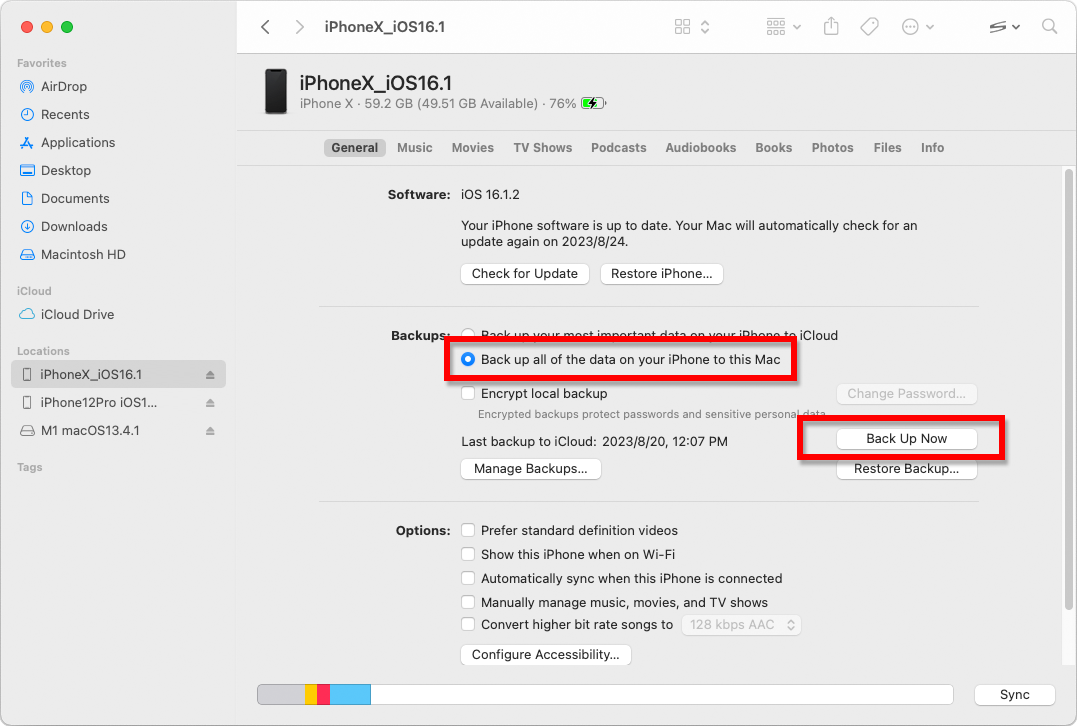Click the M1 macOS13.4.1 disk icon

27,431
